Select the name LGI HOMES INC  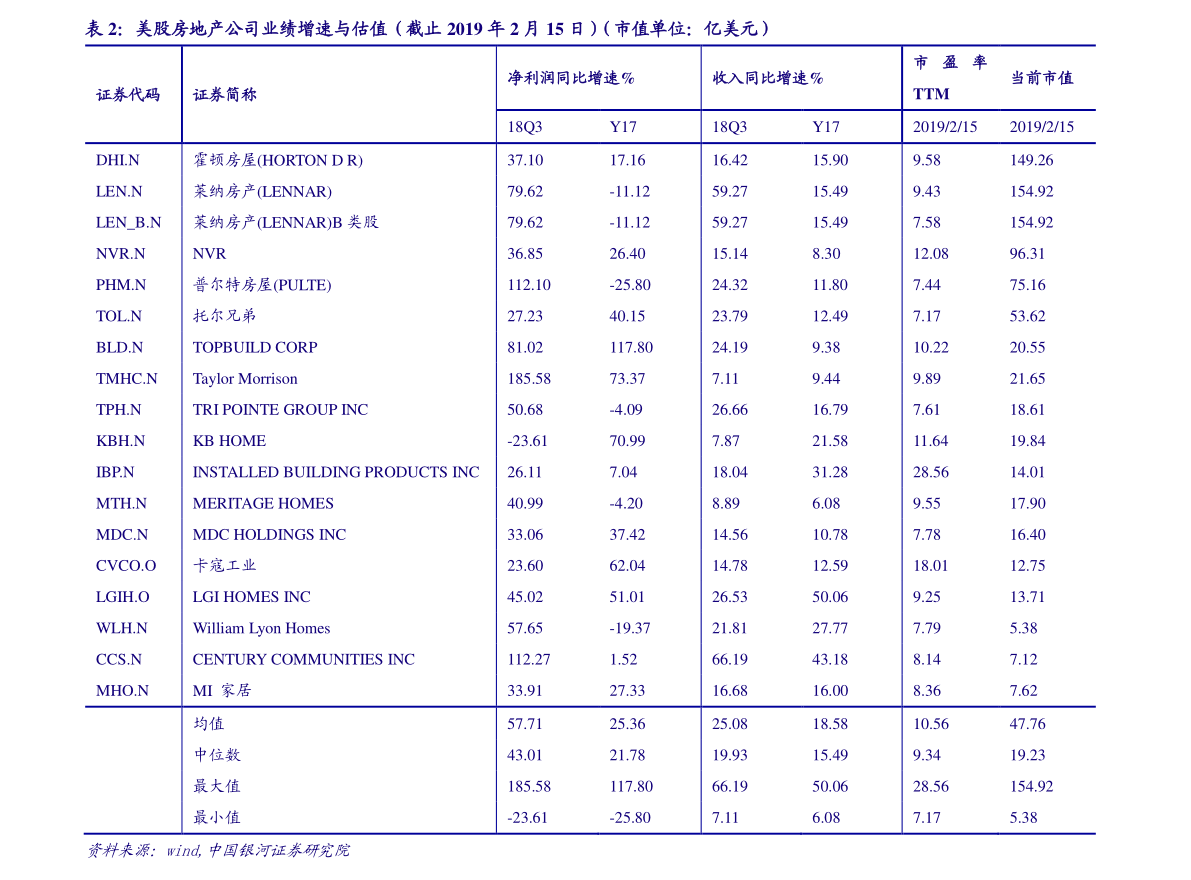point(252,596)
